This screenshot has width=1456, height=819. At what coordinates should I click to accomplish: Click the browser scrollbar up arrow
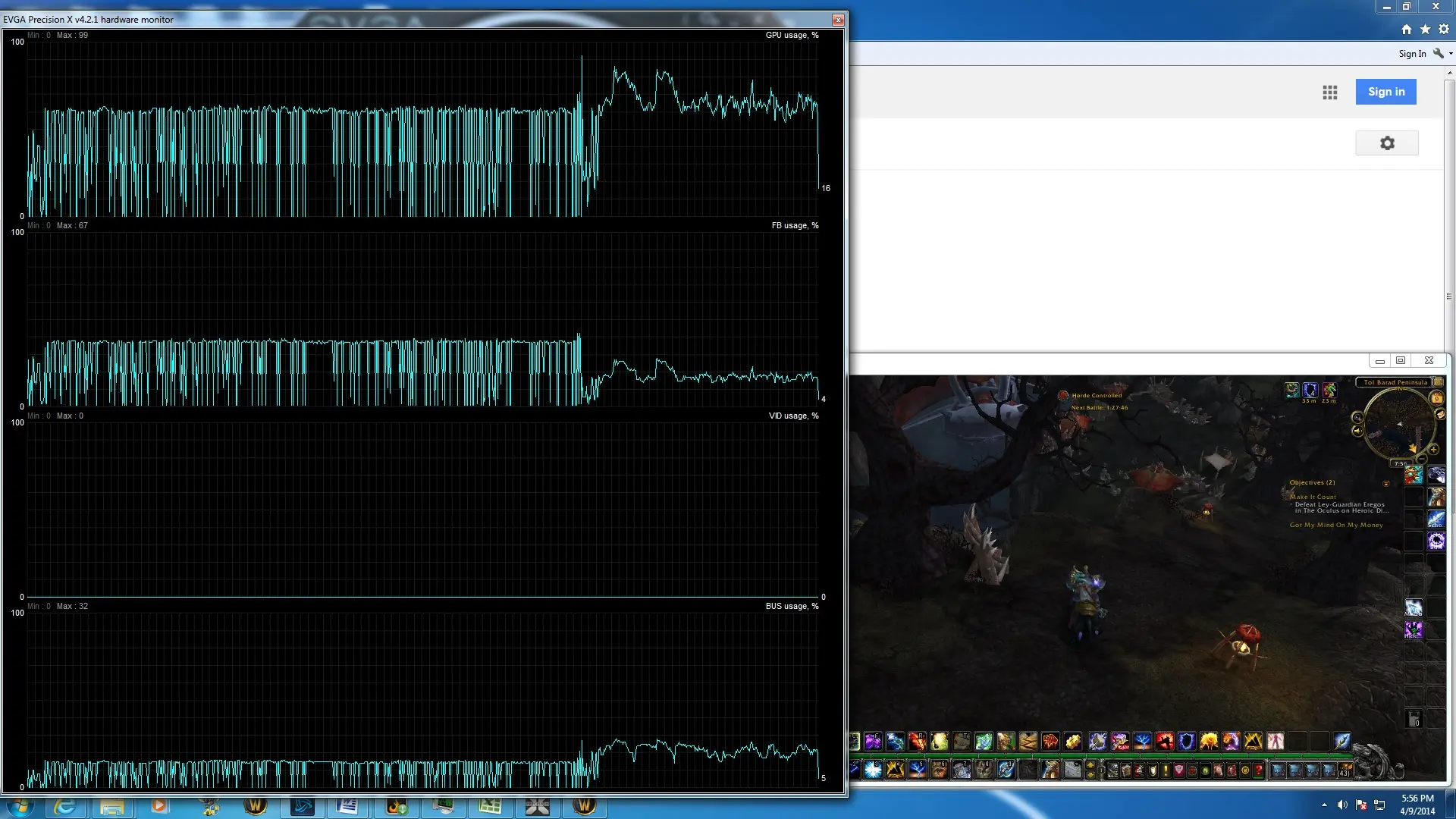click(x=1450, y=74)
